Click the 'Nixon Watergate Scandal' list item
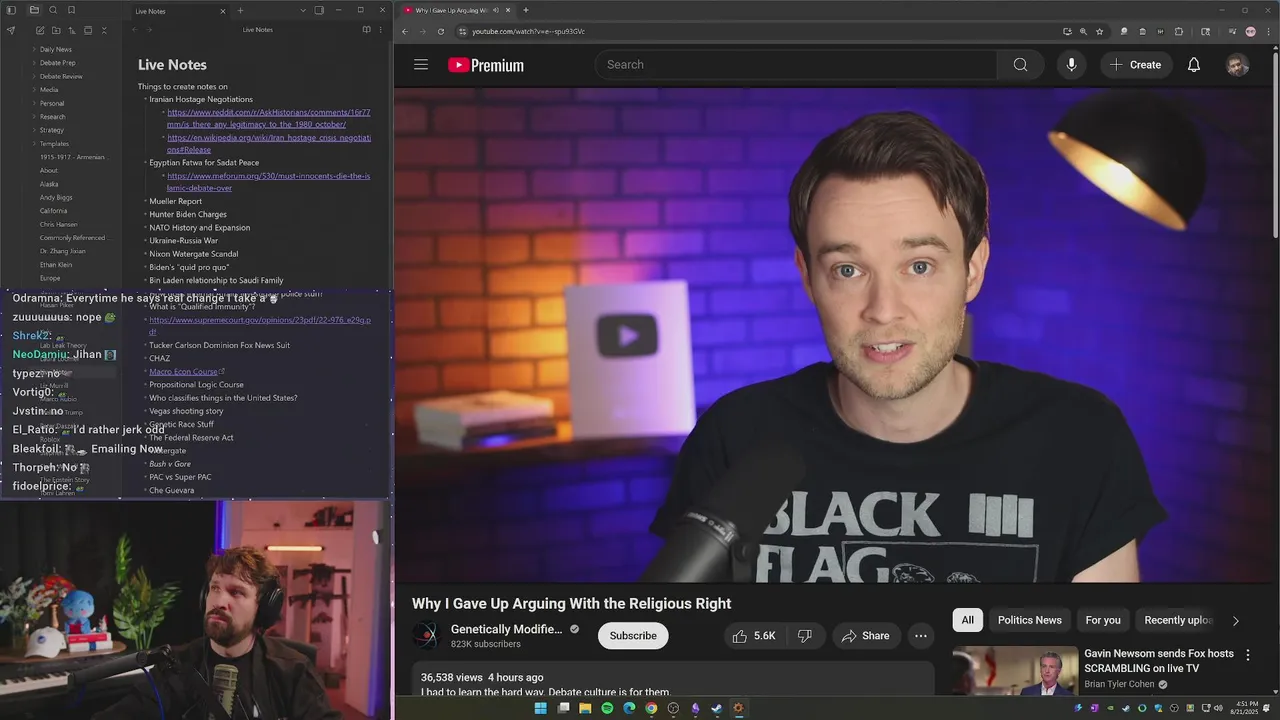Screen dimensions: 1280x720 (194, 254)
